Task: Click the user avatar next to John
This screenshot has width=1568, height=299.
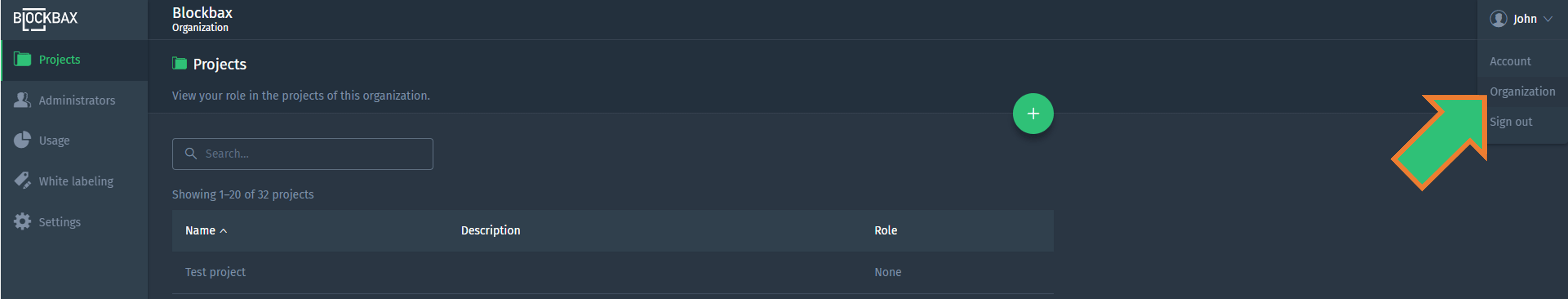Action: point(1499,18)
